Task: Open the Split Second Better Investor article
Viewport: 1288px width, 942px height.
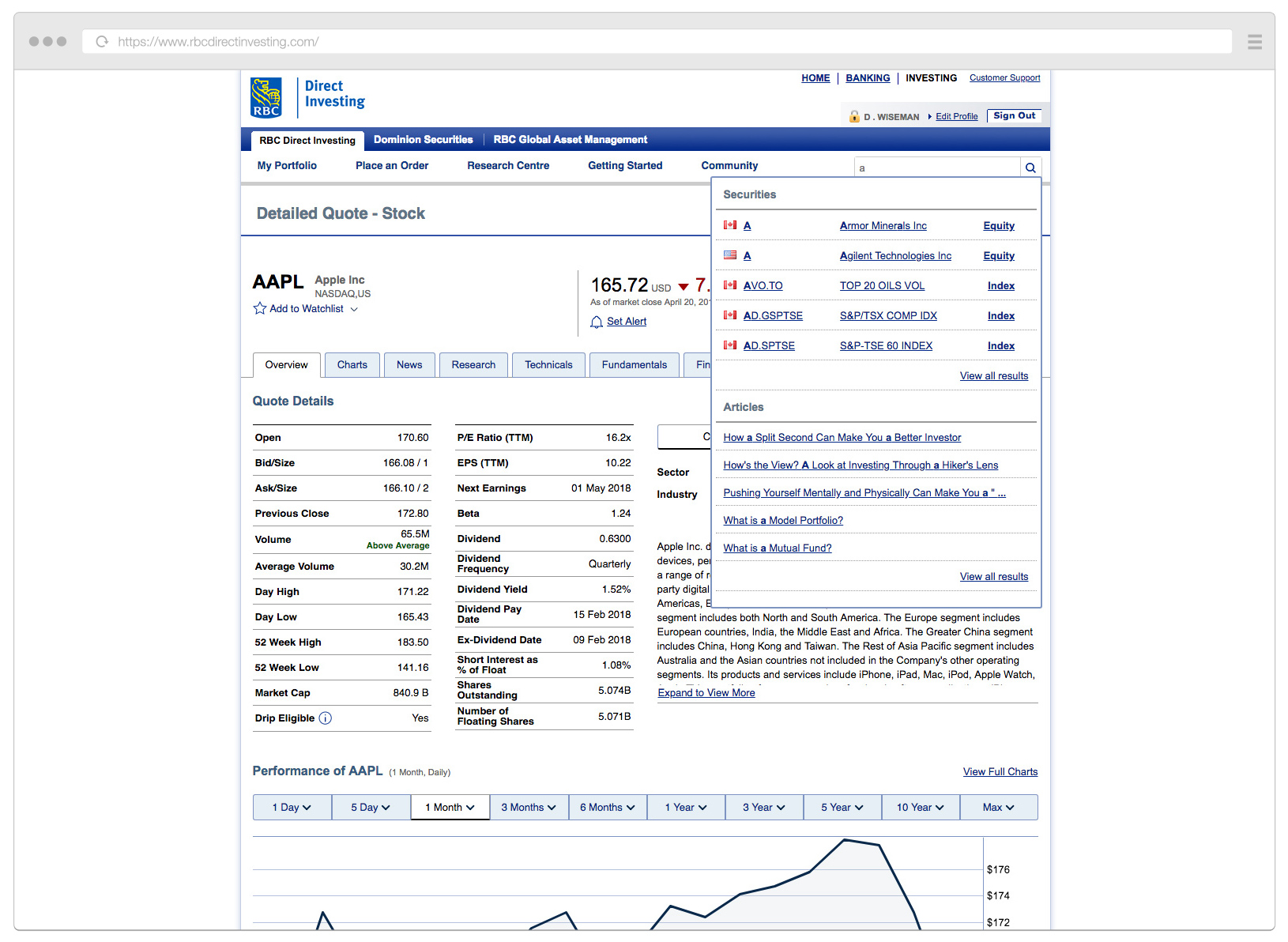Action: (x=842, y=438)
